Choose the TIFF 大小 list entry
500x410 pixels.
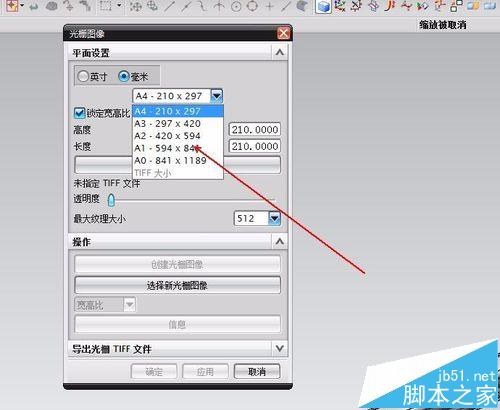(178, 173)
